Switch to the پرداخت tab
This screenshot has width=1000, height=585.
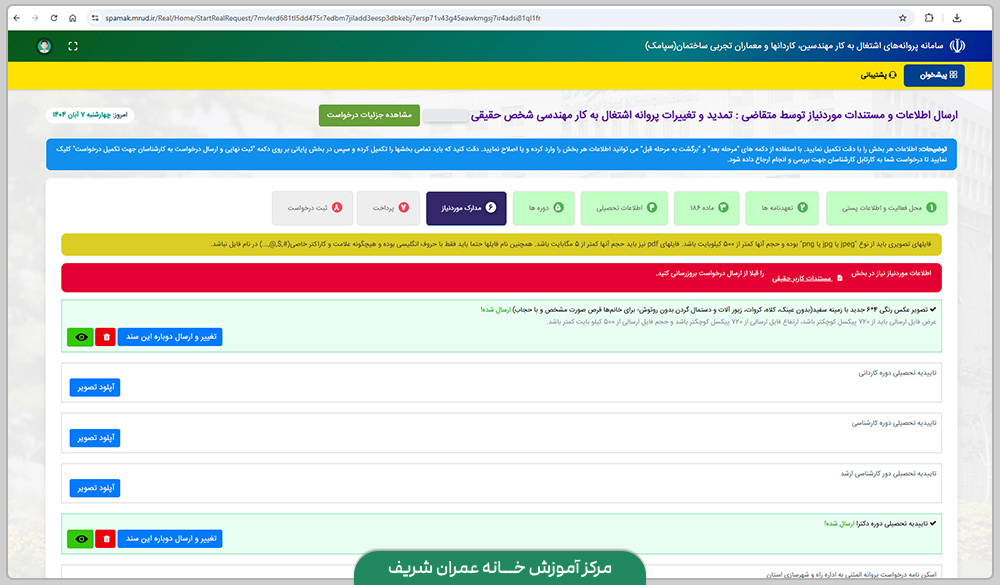(391, 207)
